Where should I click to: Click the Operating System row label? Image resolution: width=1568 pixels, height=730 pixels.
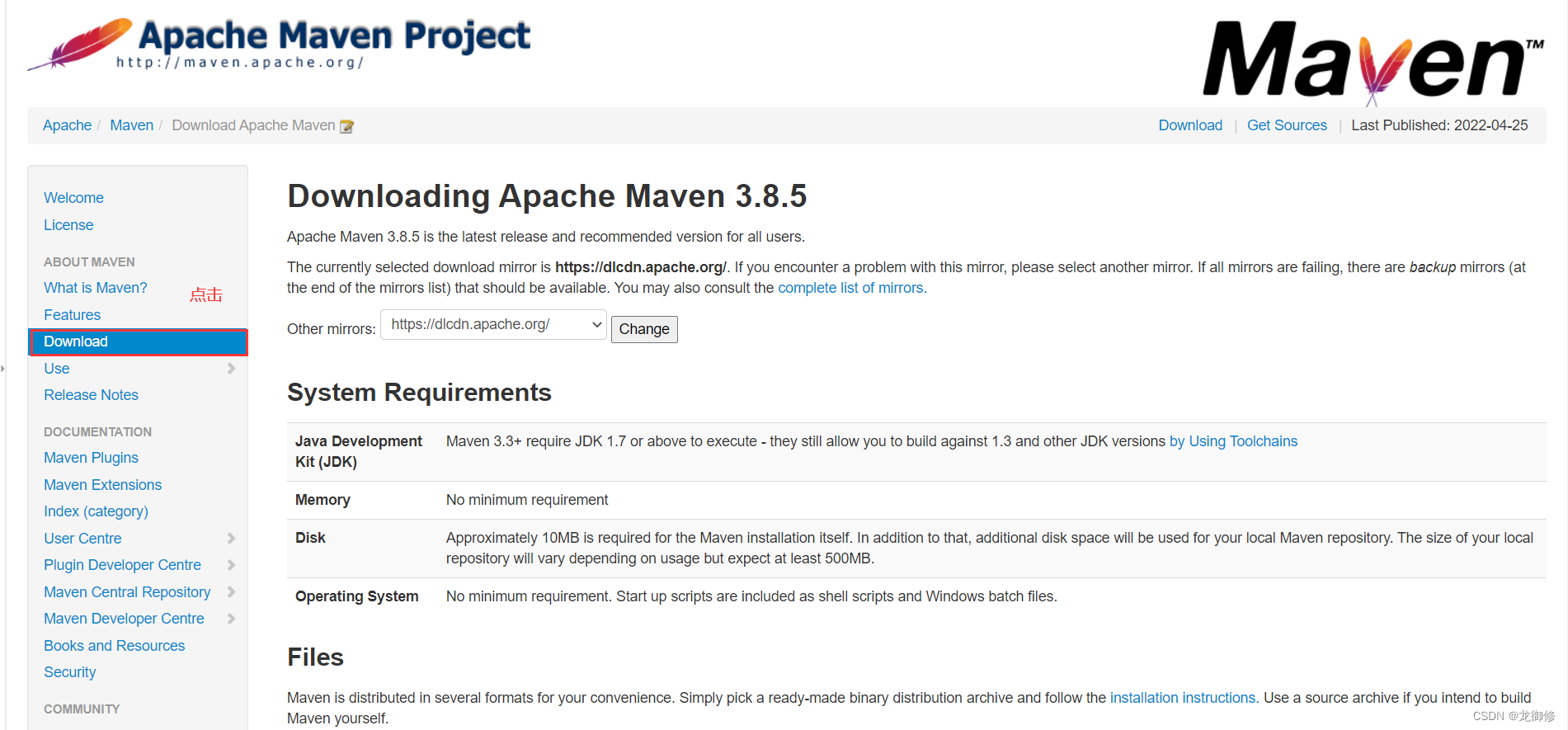click(x=356, y=596)
